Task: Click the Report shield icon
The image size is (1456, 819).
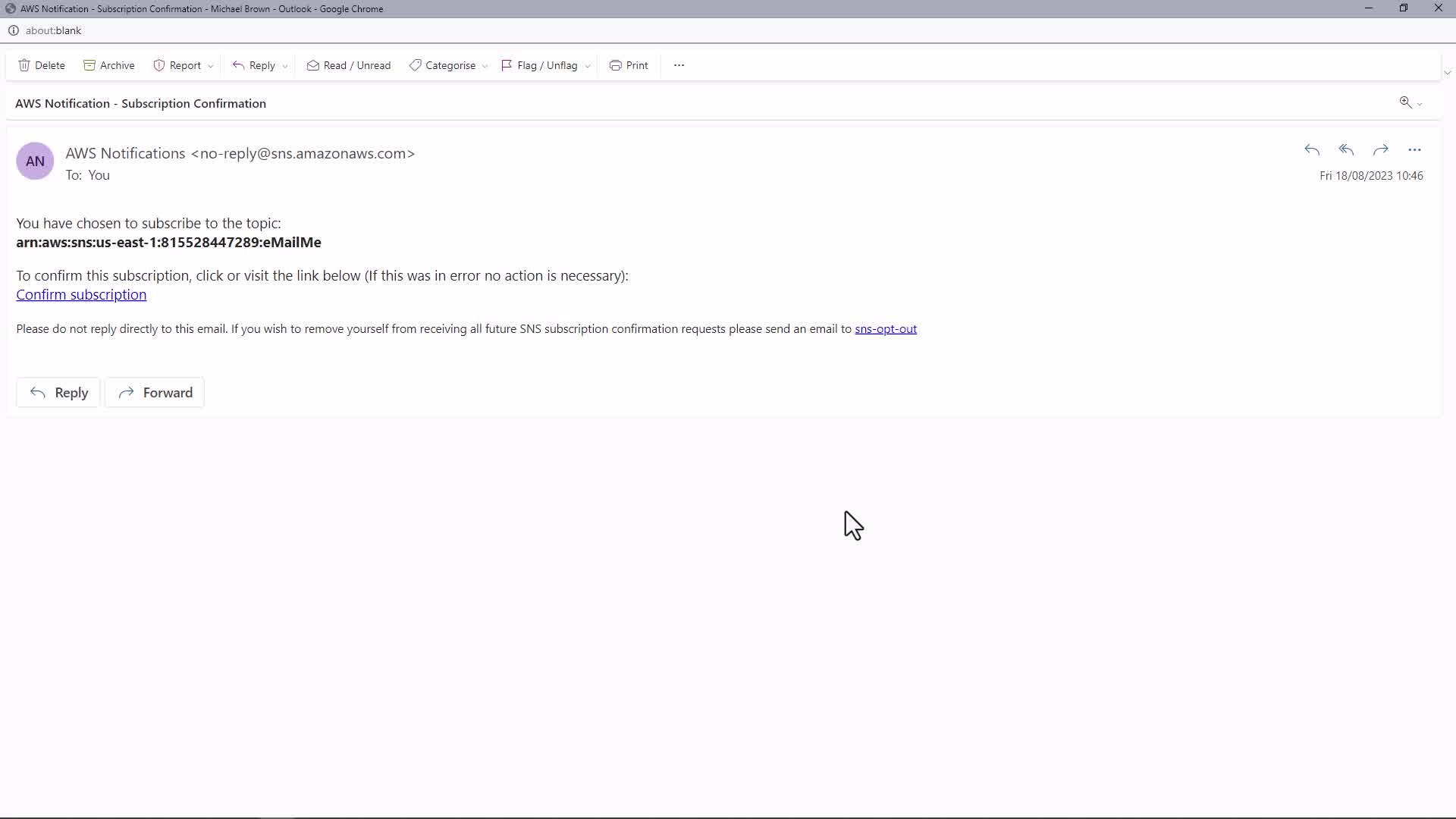Action: tap(159, 65)
